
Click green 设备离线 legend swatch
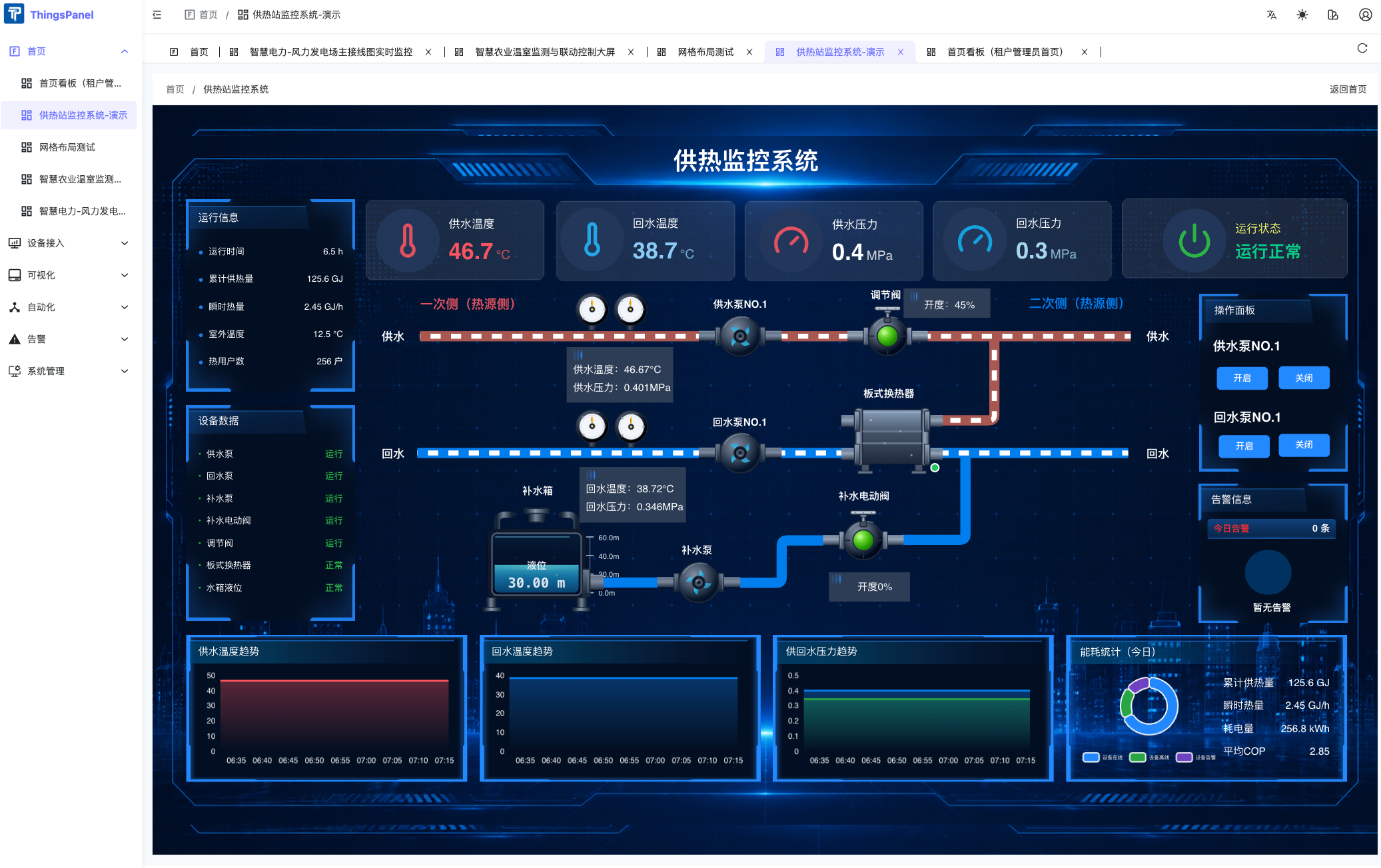pyautogui.click(x=1137, y=757)
